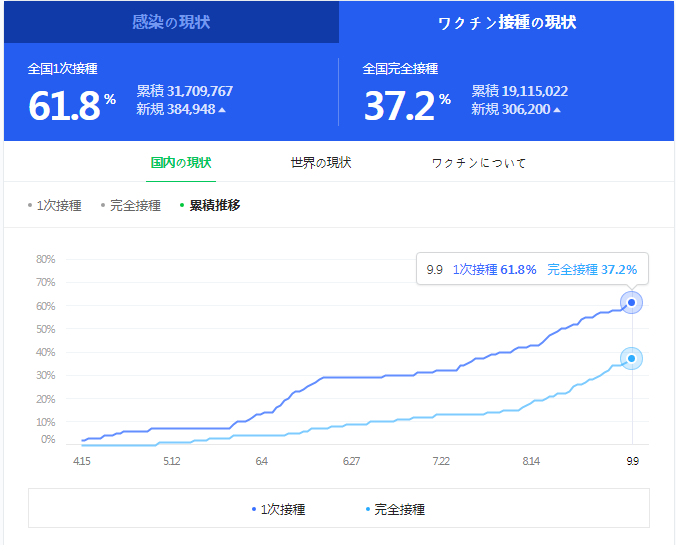This screenshot has width=676, height=545.
Task: Click the 8.14 date on x-axis
Action: point(531,461)
